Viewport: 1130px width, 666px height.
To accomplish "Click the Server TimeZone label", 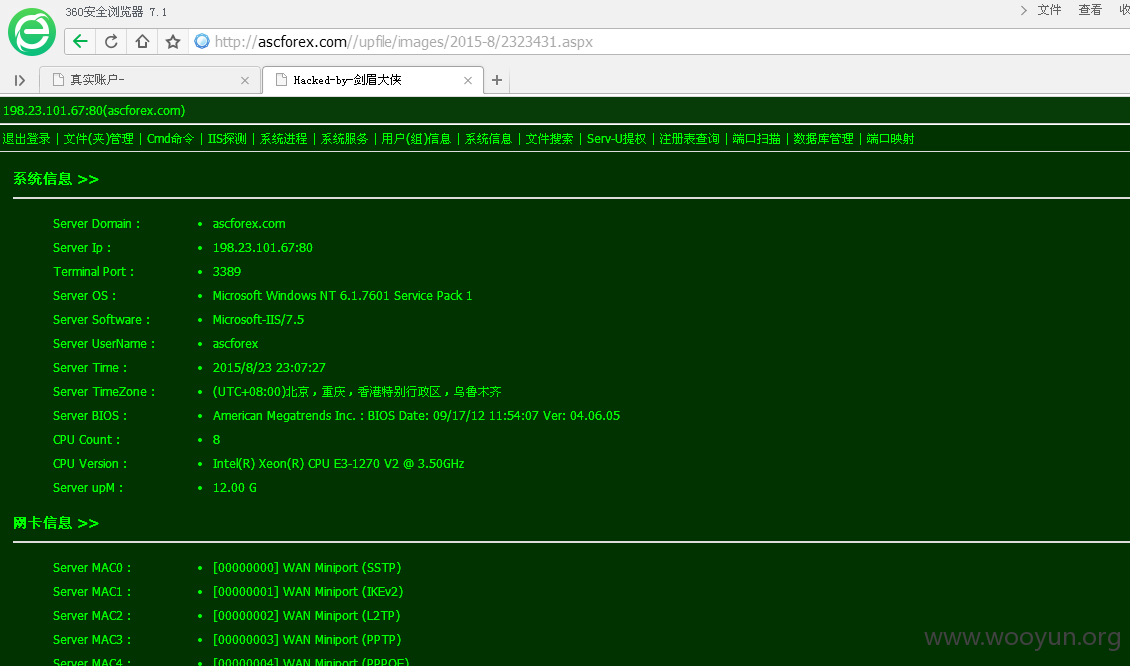I will click(x=104, y=391).
